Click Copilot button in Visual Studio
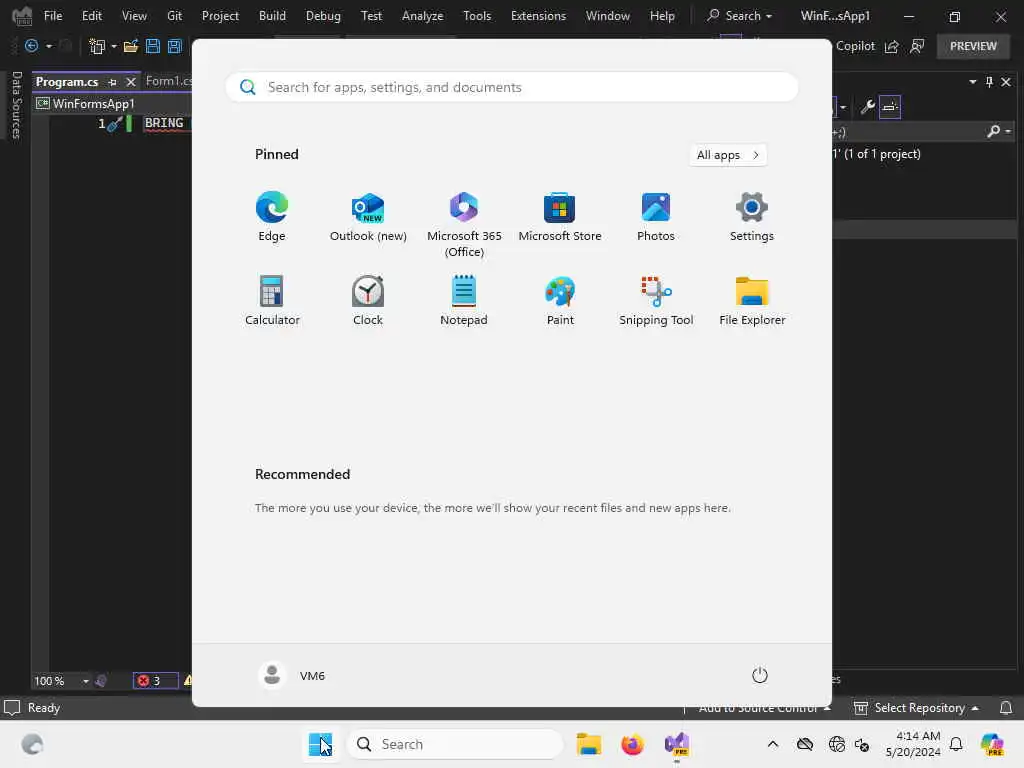Screen dimensions: 1024x768 (x=855, y=46)
